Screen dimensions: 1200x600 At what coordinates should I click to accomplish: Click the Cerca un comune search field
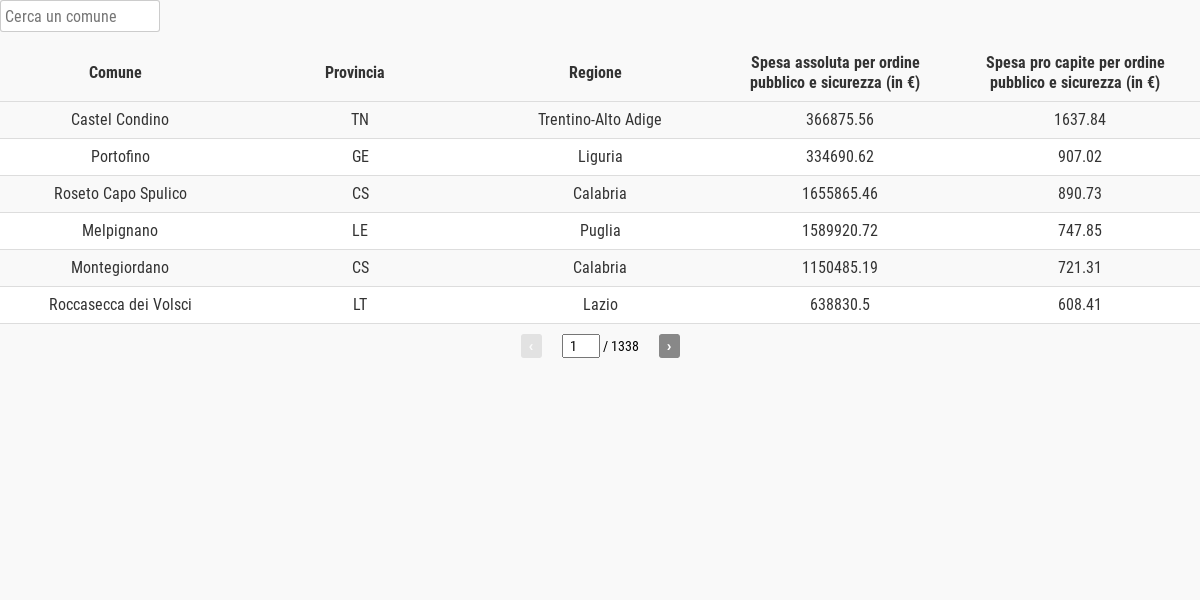80,16
